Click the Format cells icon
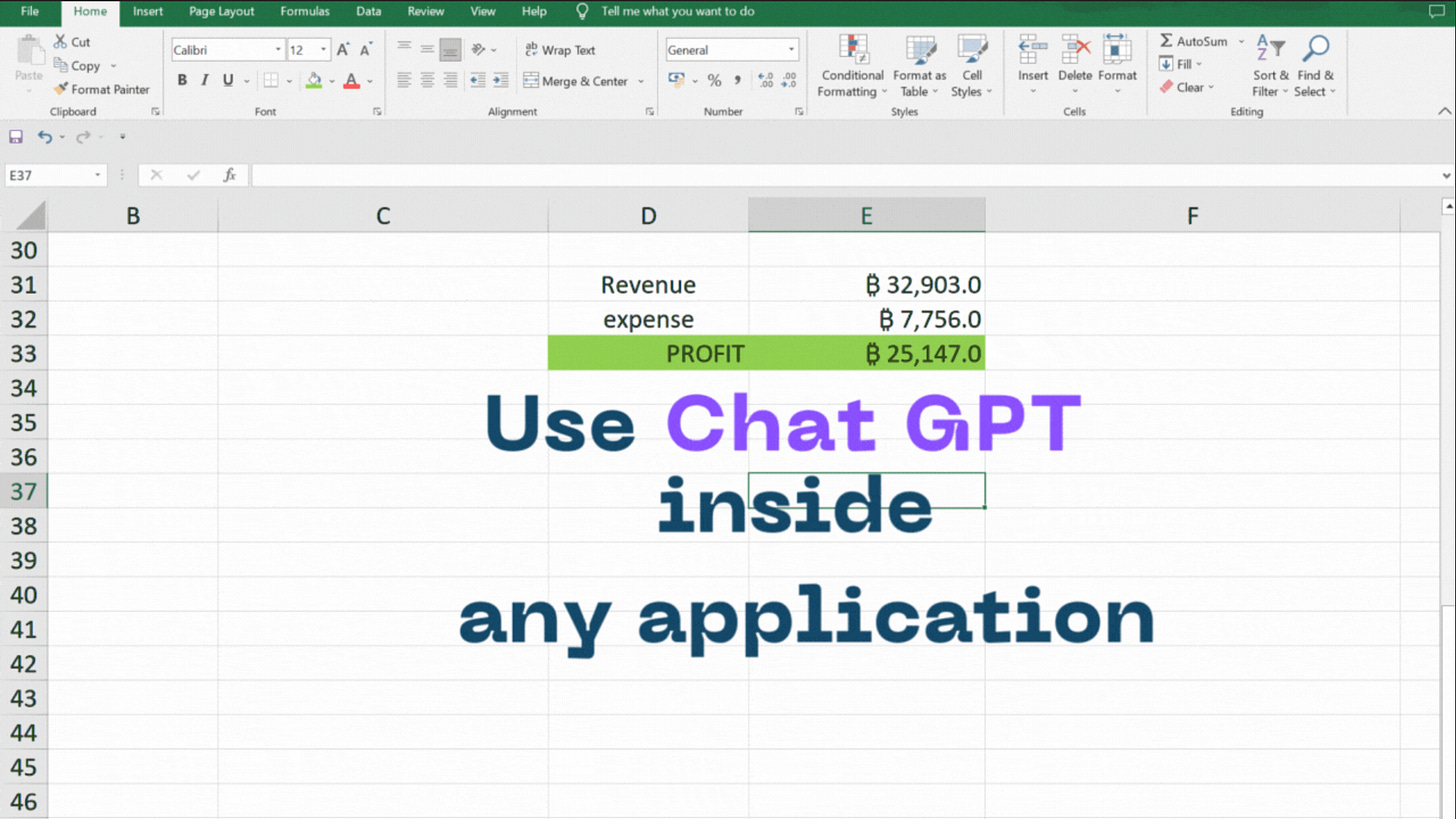 coord(1117,49)
